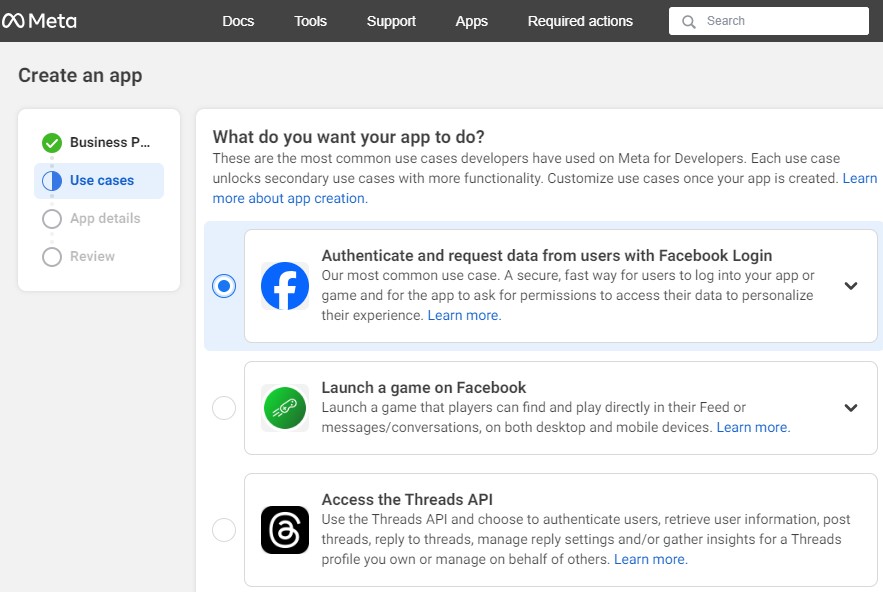Click Learn more on the Threads API card

pyautogui.click(x=650, y=559)
